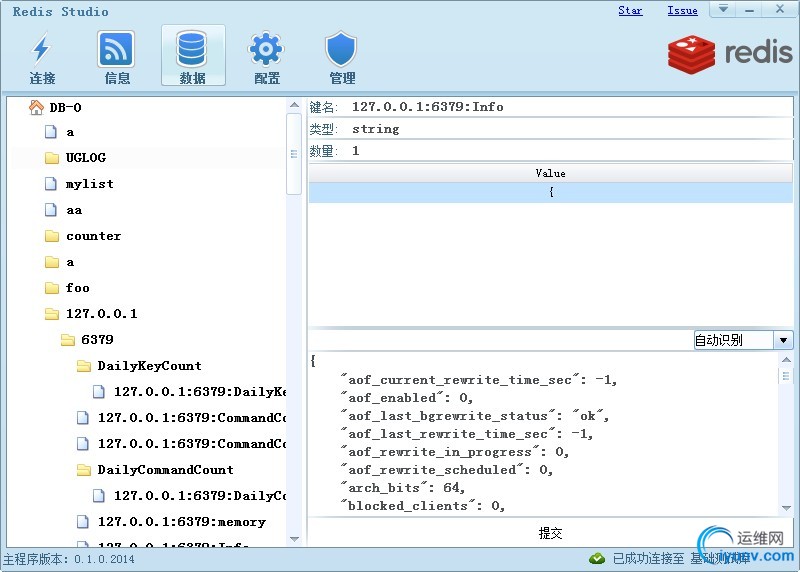Click the DailyCommandCount folder icon

(84, 469)
